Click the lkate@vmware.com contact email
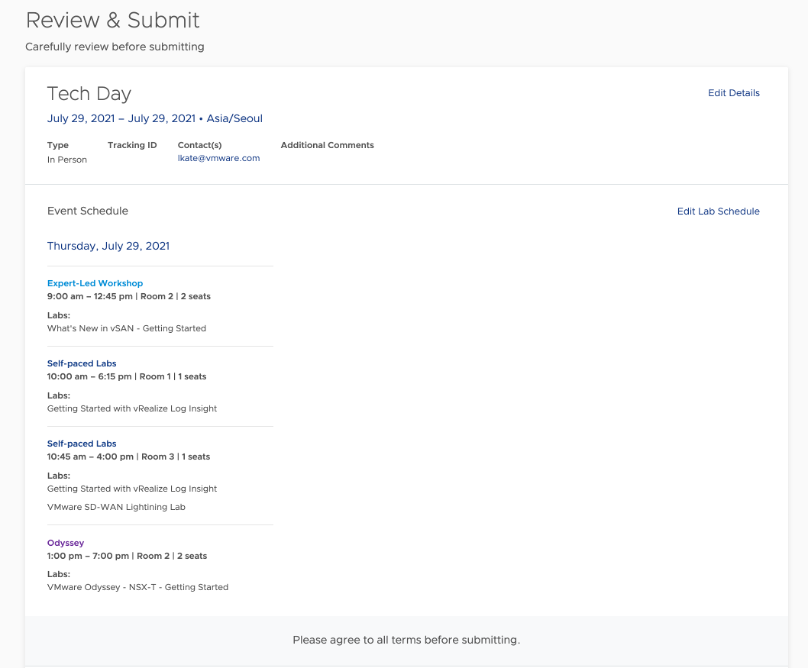 218,158
